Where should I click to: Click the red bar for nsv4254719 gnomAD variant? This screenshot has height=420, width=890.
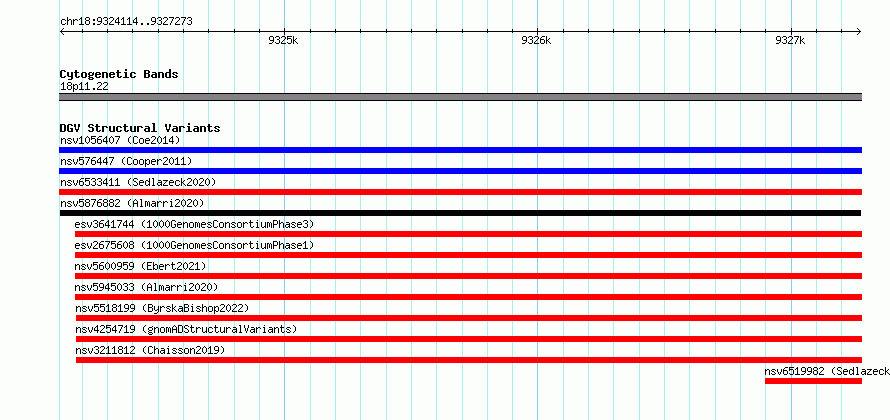(x=469, y=339)
